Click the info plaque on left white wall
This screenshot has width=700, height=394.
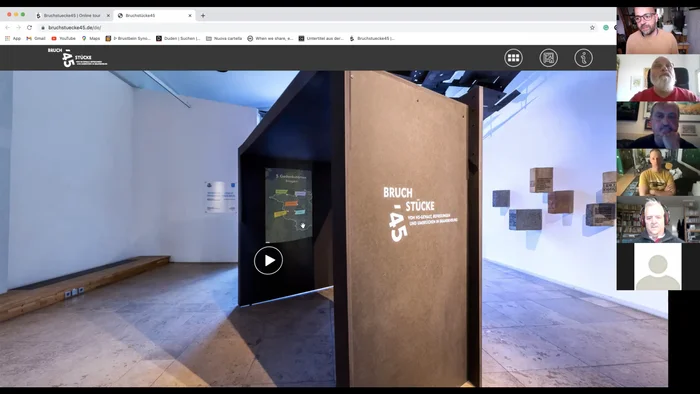coord(220,197)
